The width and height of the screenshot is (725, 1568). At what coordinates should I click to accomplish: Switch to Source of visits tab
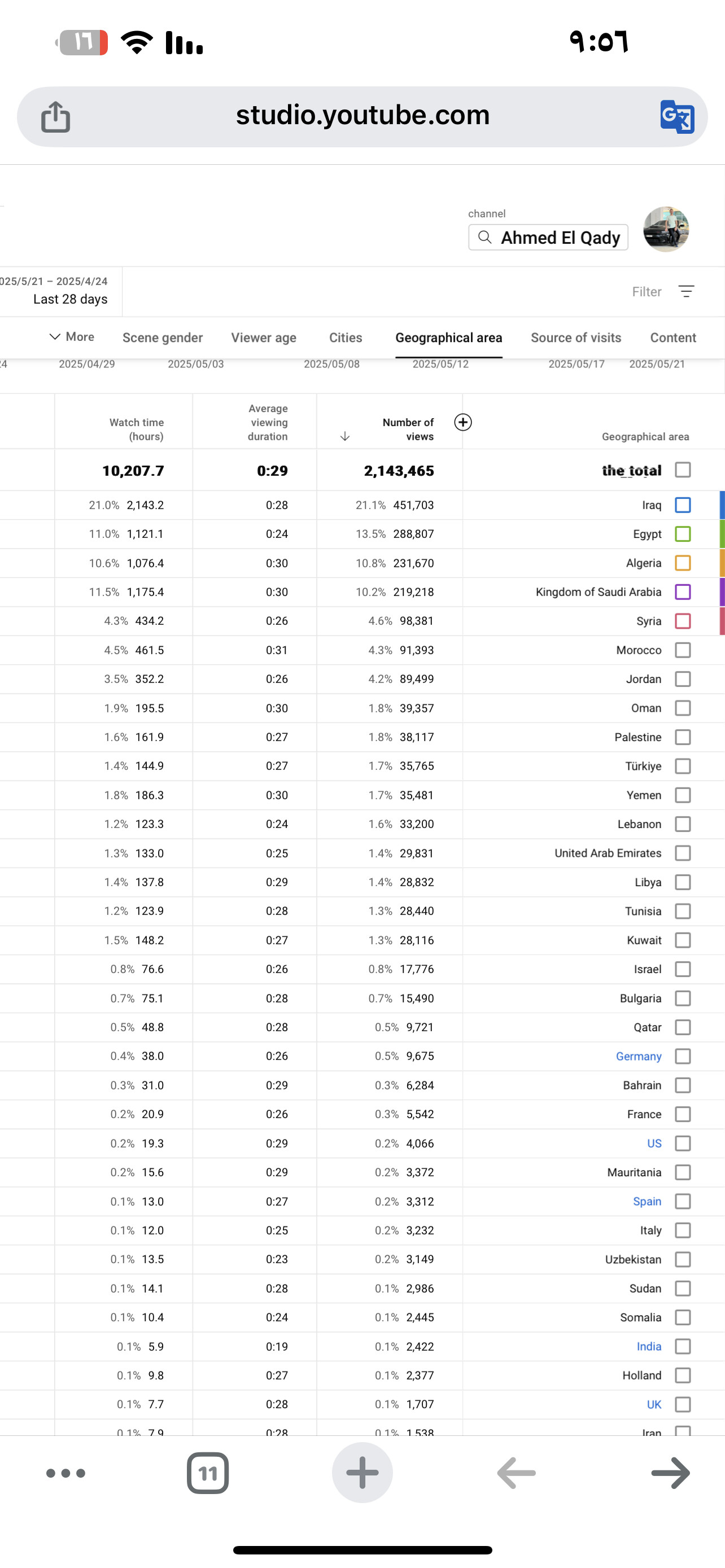point(576,337)
